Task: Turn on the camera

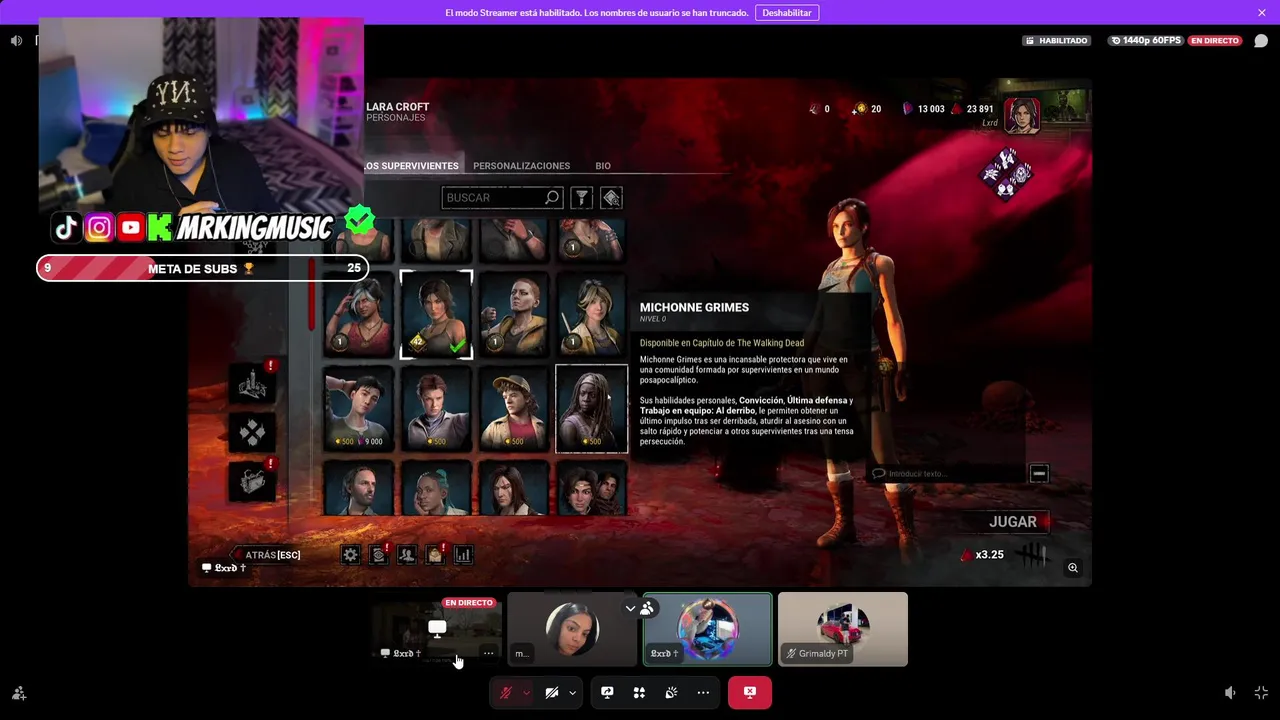Action: (x=551, y=693)
